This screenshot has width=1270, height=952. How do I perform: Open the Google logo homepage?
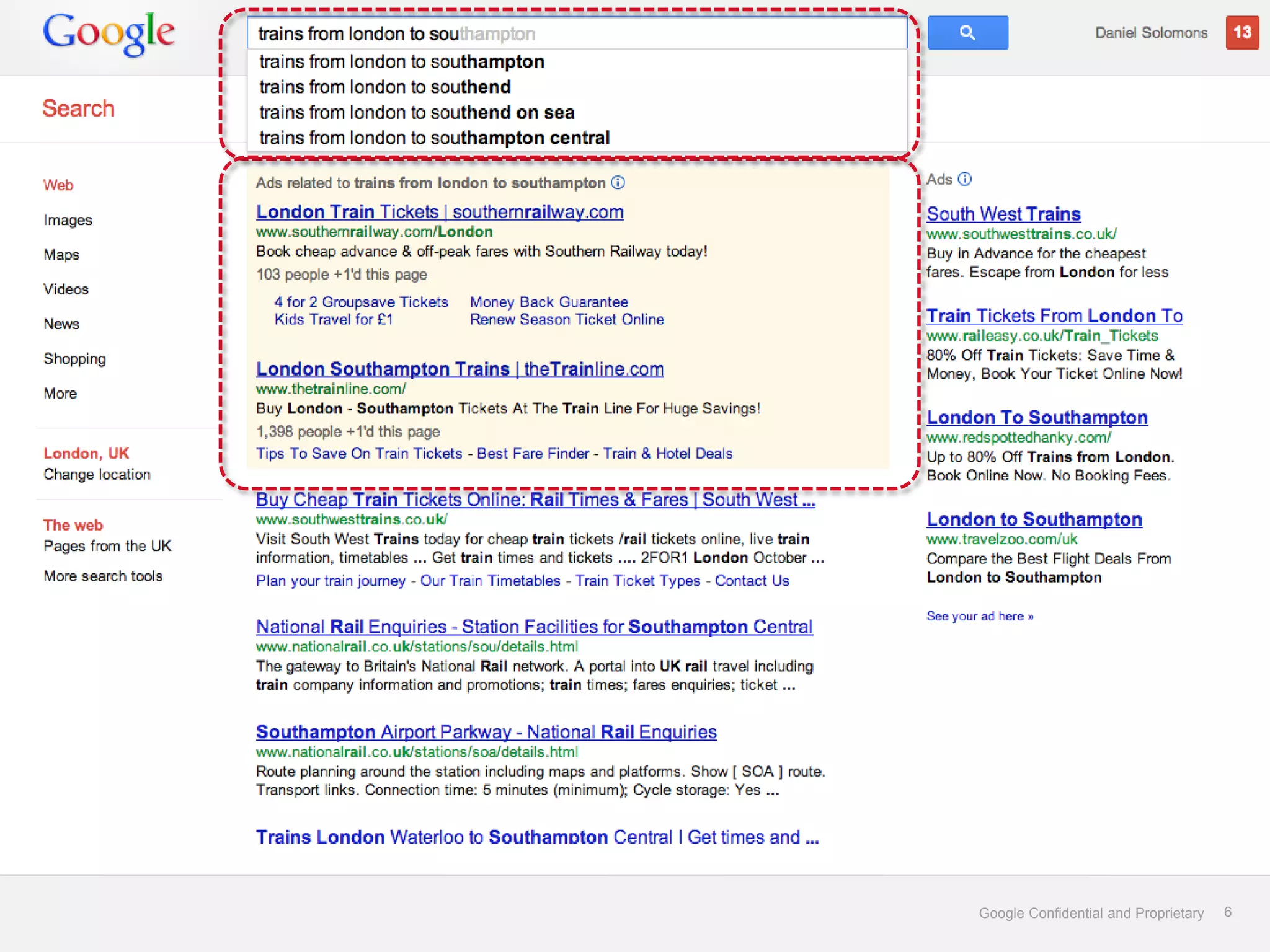click(109, 34)
